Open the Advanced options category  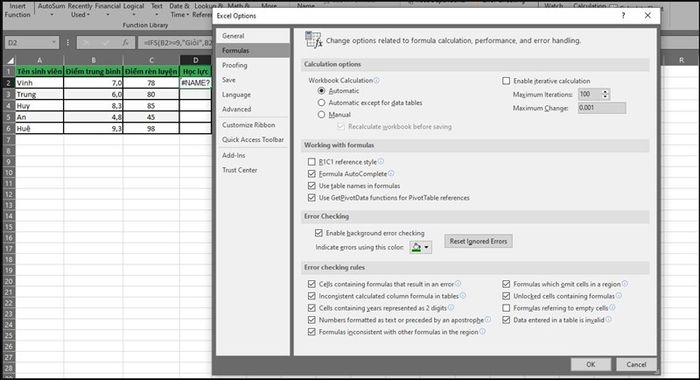[x=237, y=109]
